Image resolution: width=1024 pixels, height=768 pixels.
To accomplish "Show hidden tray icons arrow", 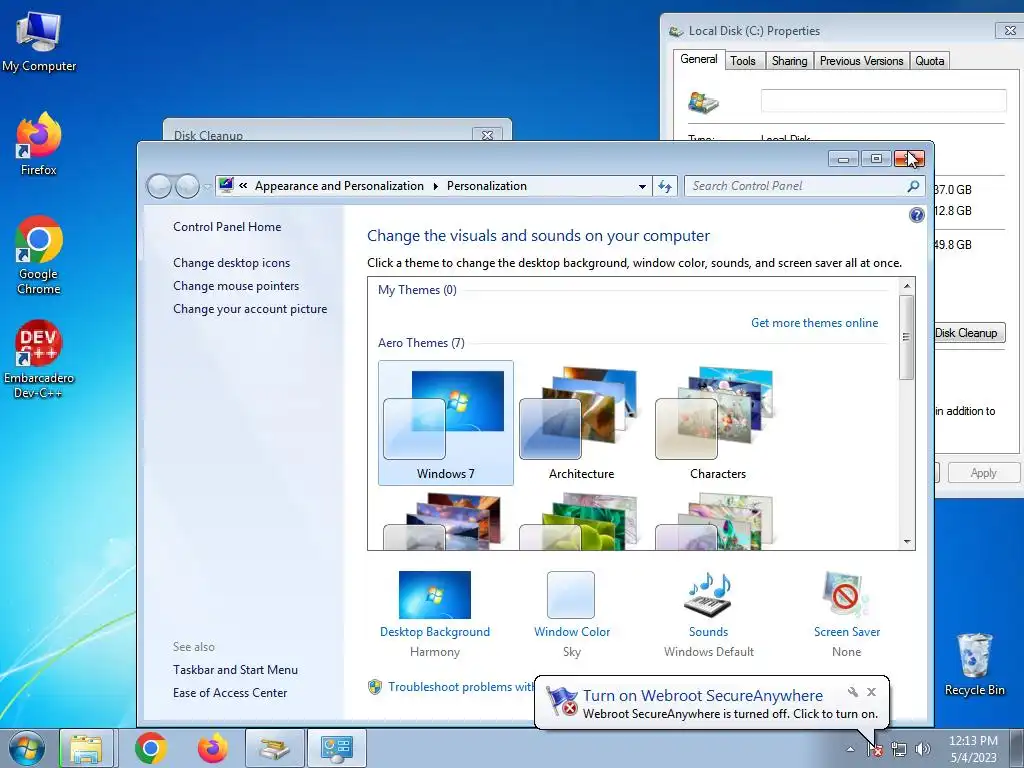I will pyautogui.click(x=850, y=749).
